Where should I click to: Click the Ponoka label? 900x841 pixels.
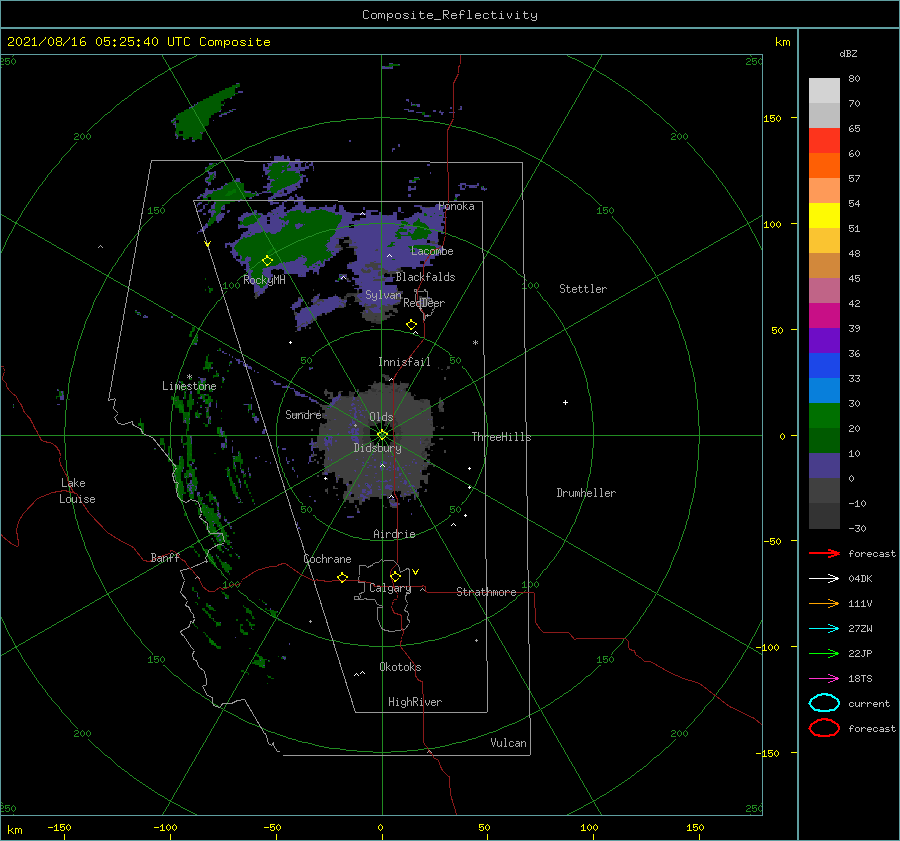(x=456, y=206)
